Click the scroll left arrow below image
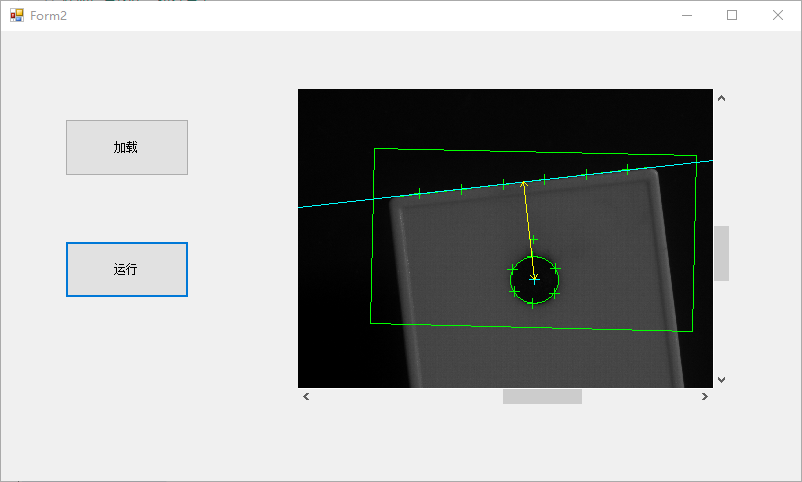Viewport: 802px width, 482px height. point(306,397)
